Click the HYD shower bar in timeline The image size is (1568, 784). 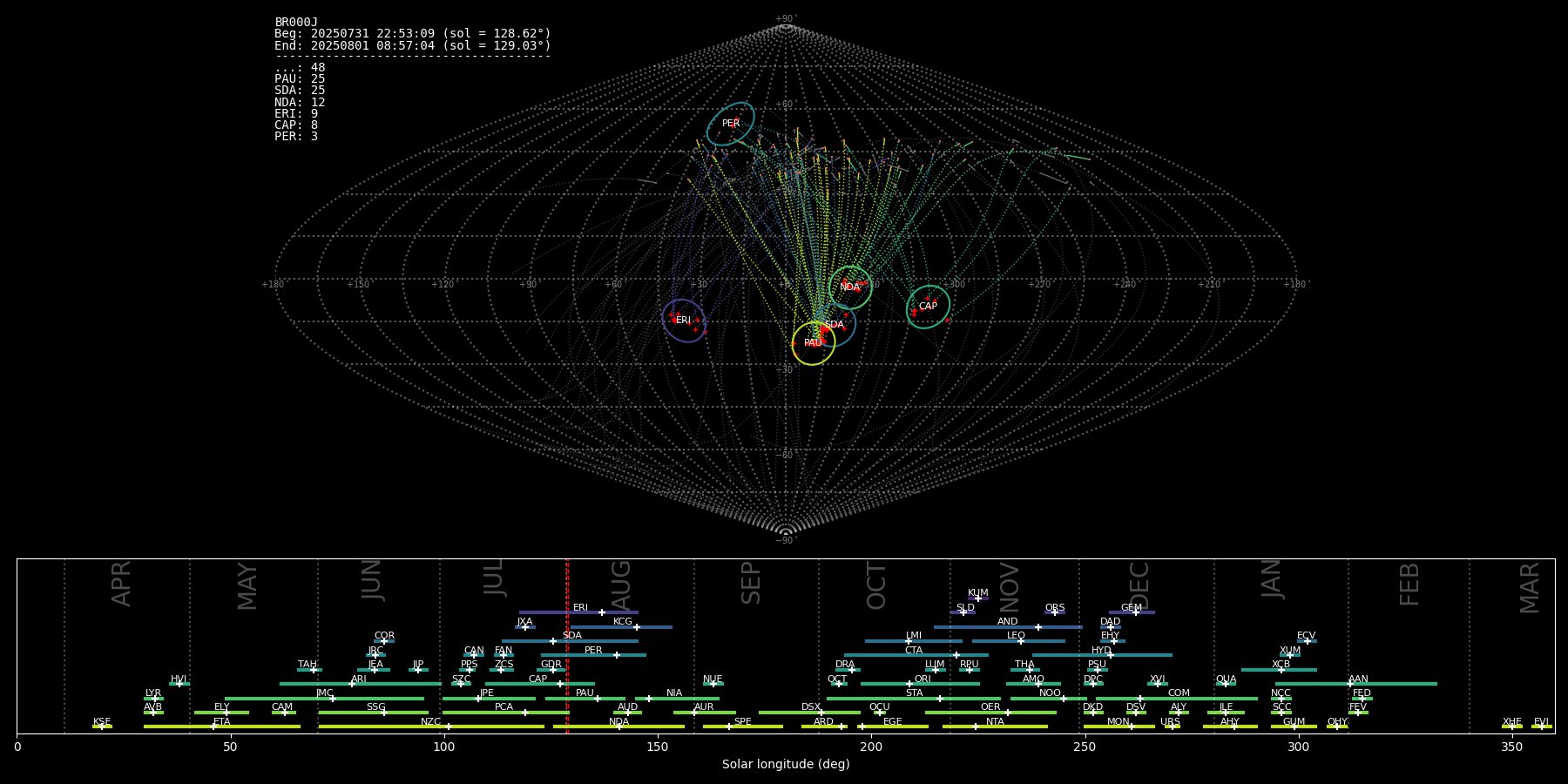[1102, 655]
